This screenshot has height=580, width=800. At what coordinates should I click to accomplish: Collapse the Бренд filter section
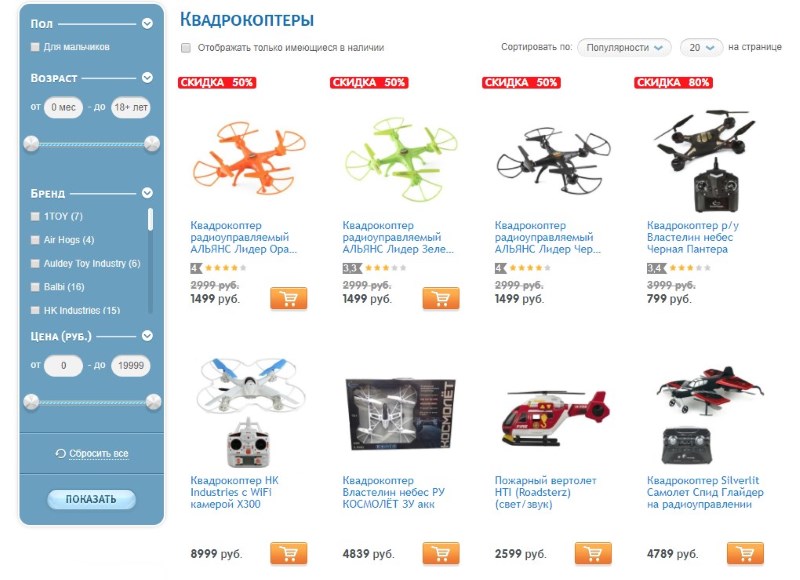pos(147,193)
